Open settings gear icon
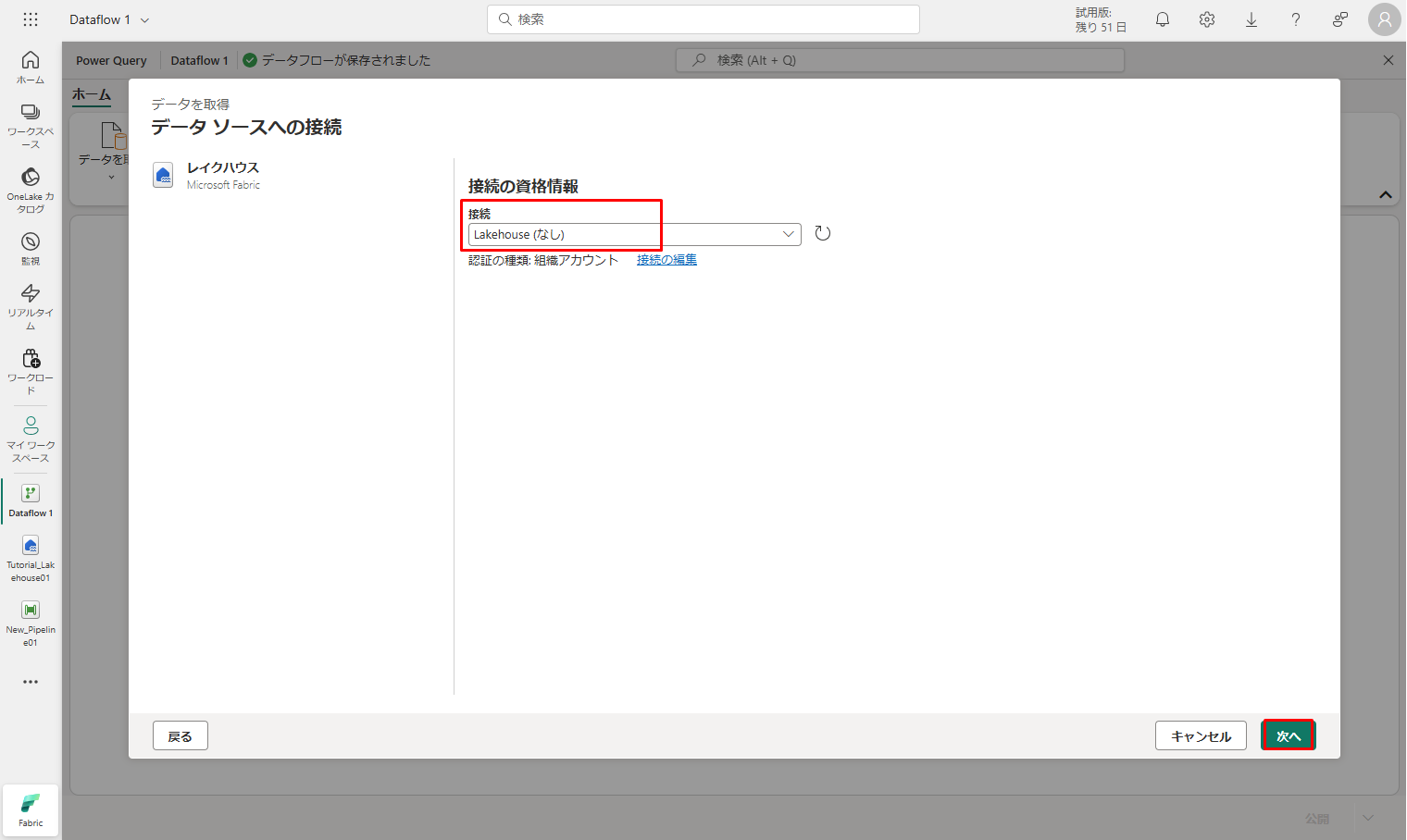Viewport: 1407px width, 840px height. pos(1207,19)
